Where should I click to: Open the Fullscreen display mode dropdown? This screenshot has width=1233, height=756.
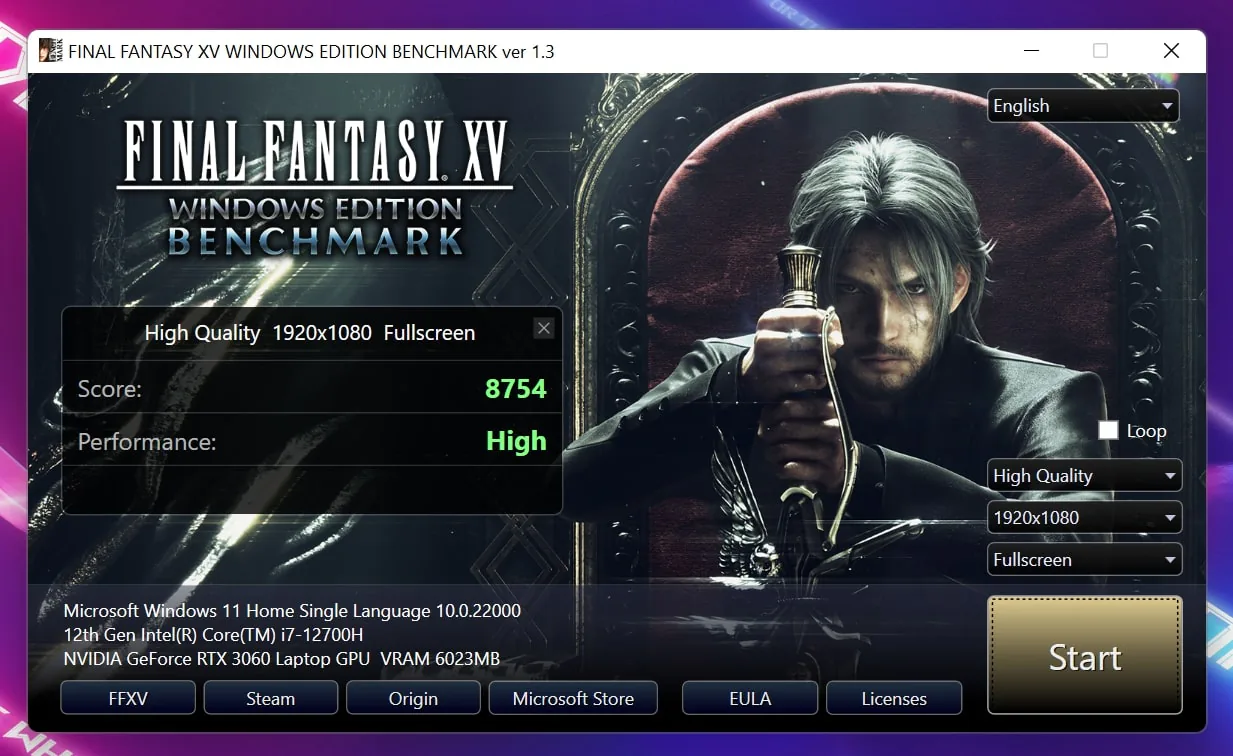pos(1085,560)
